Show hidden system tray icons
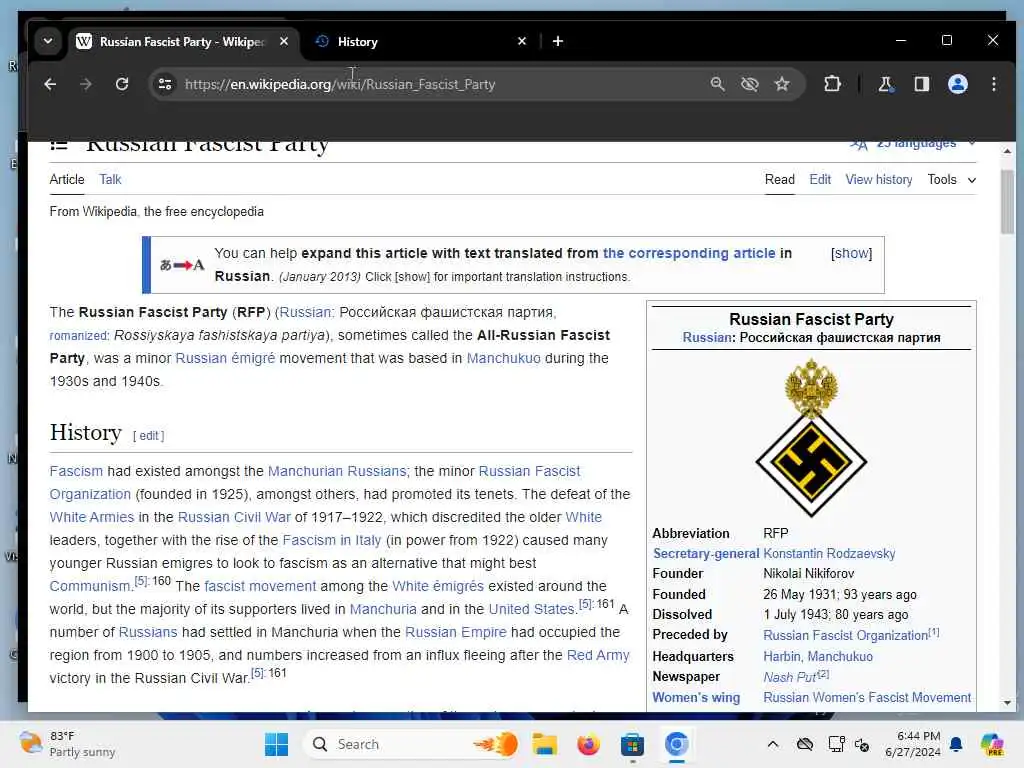This screenshot has width=1024, height=768. (773, 744)
